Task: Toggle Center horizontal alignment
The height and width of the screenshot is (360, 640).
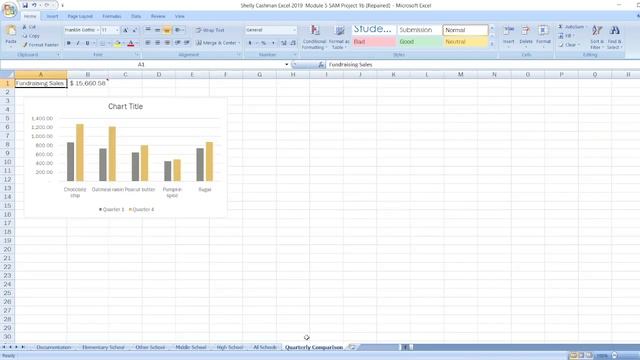Action: 157,43
